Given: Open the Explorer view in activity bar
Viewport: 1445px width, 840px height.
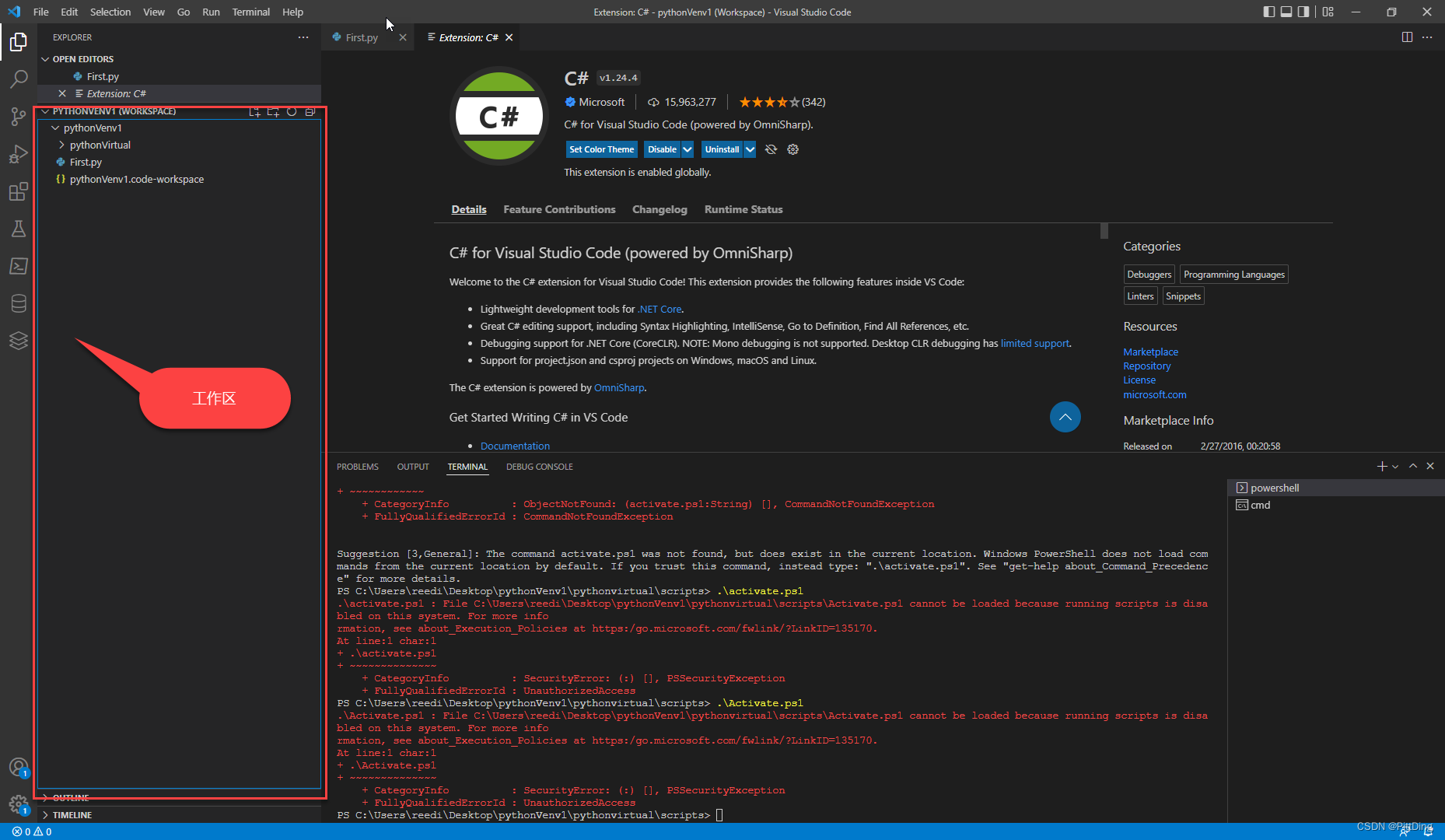Looking at the screenshot, I should coord(19,41).
